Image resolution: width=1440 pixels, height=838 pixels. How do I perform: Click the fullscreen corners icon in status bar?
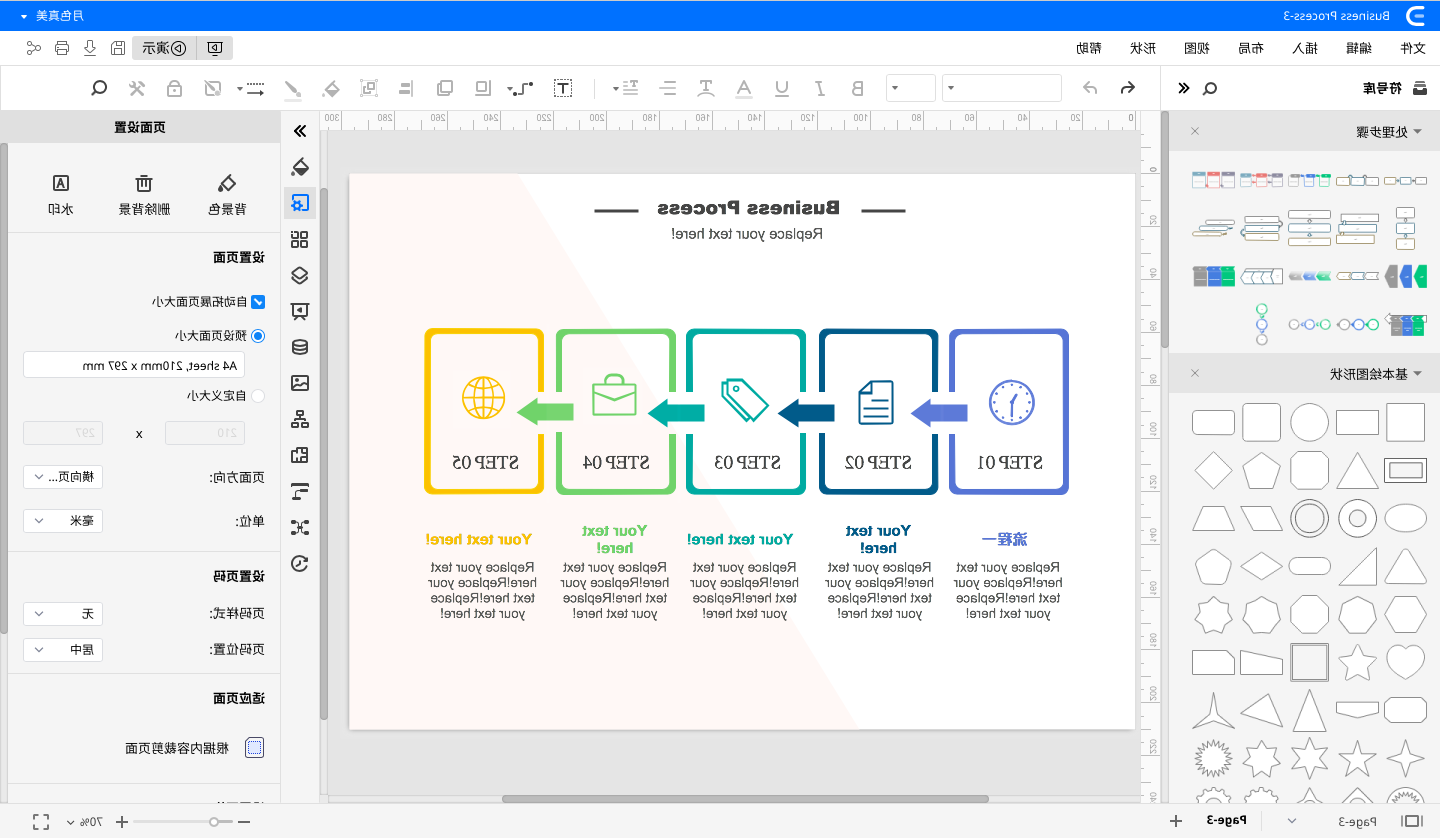pos(41,821)
